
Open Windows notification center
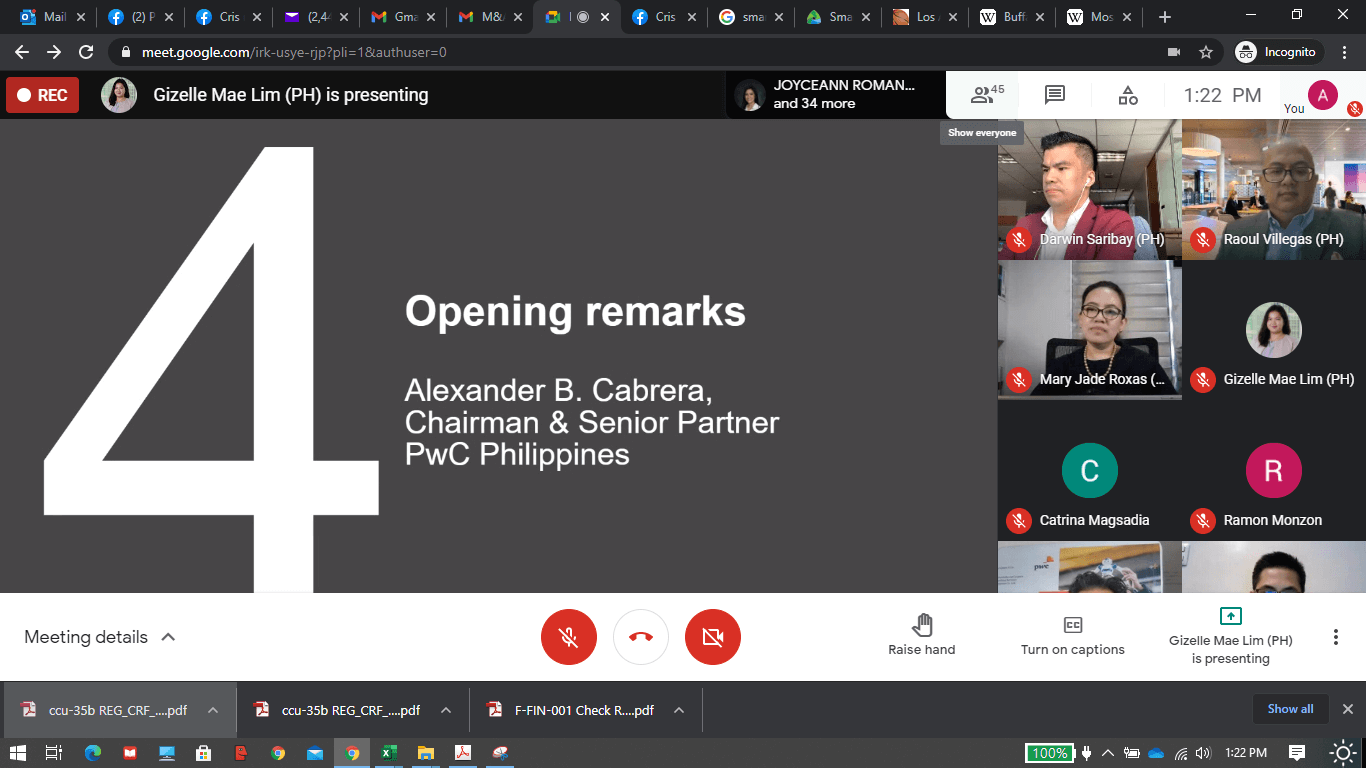point(1297,753)
